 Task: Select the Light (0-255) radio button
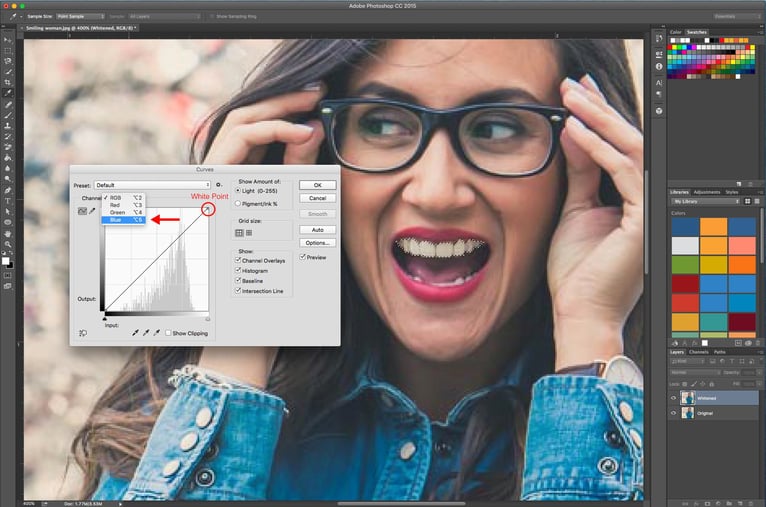[x=238, y=190]
